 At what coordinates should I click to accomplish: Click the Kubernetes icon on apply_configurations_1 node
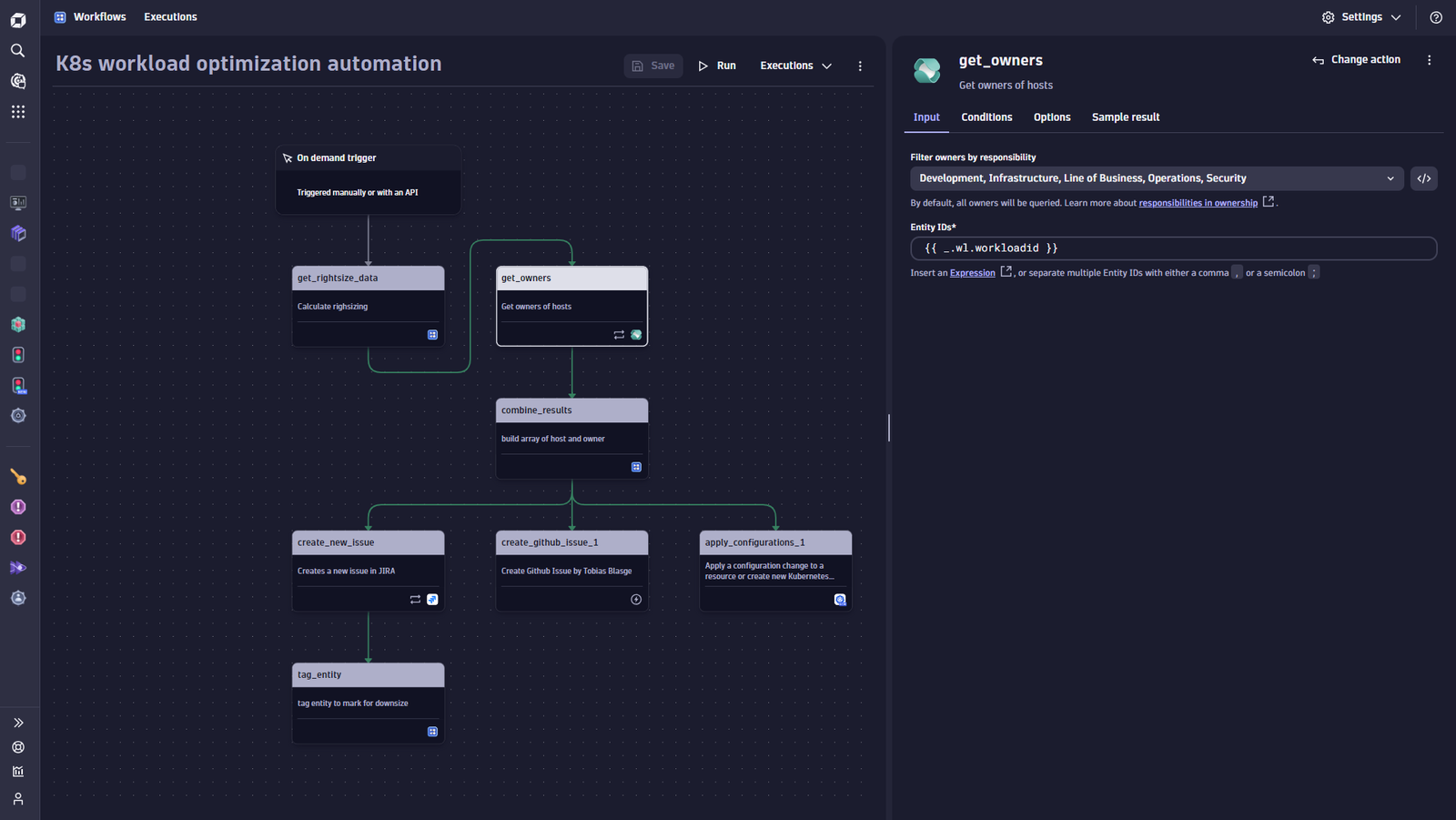click(x=840, y=600)
